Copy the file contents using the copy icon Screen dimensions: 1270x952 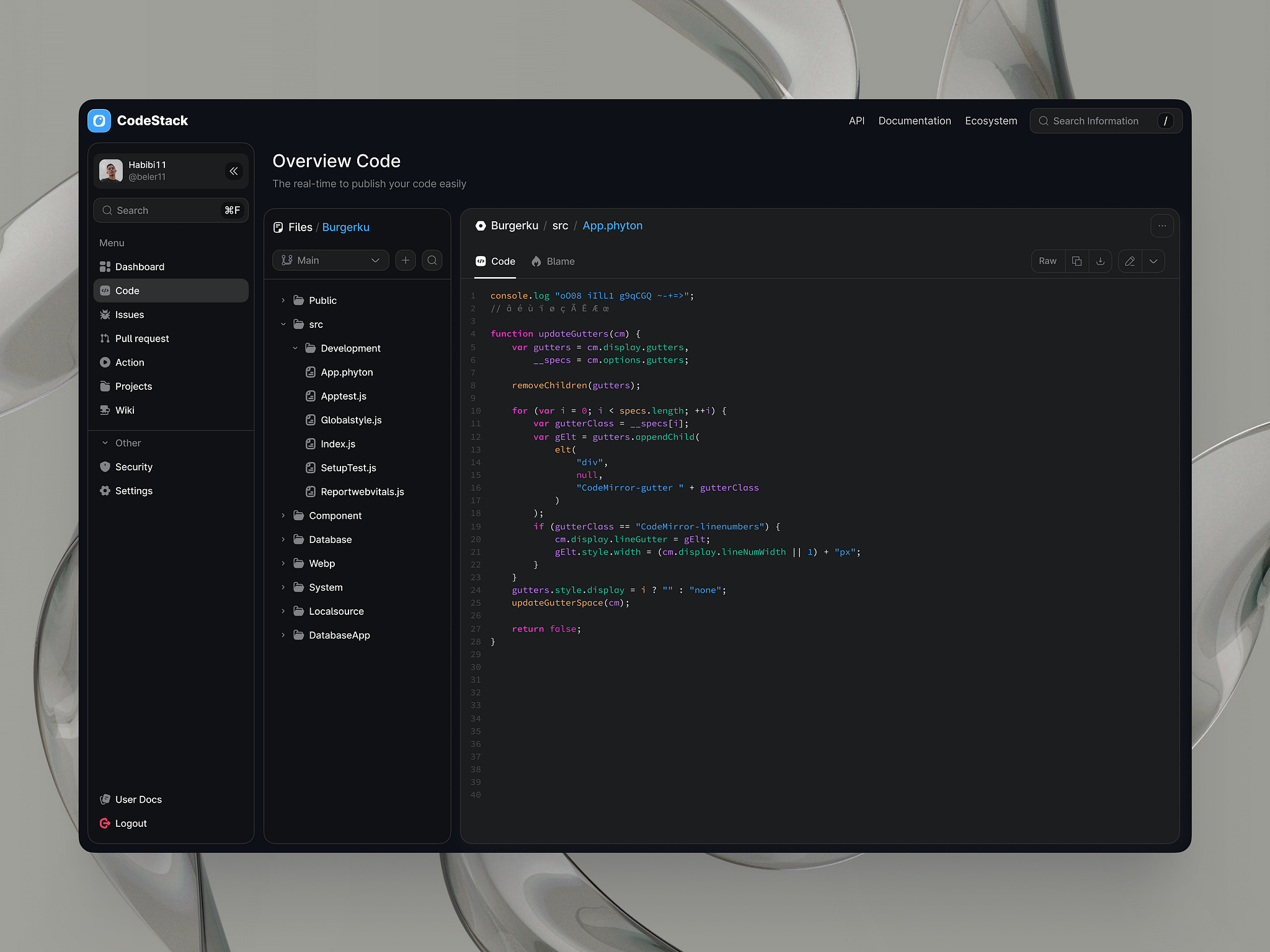point(1077,261)
